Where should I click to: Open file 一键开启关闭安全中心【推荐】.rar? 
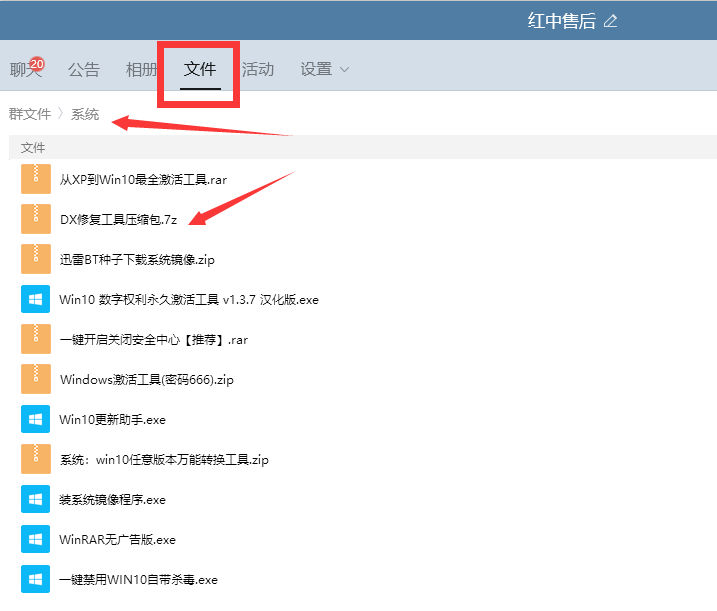(154, 340)
